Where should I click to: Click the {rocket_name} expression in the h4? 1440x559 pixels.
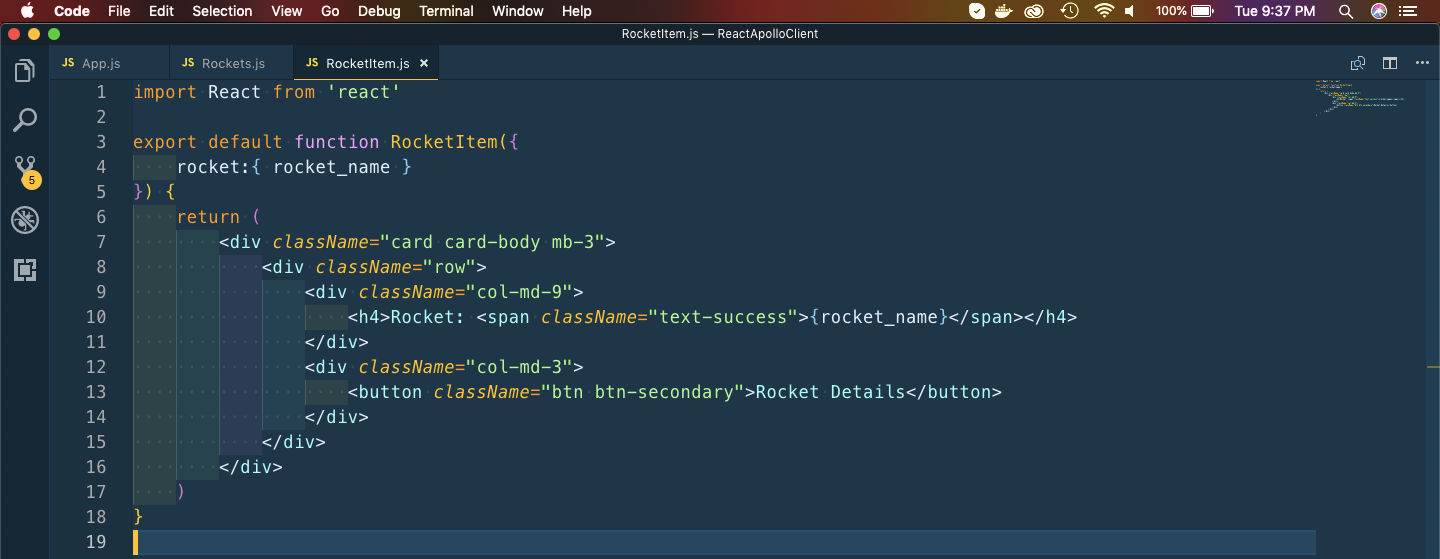(x=878, y=317)
